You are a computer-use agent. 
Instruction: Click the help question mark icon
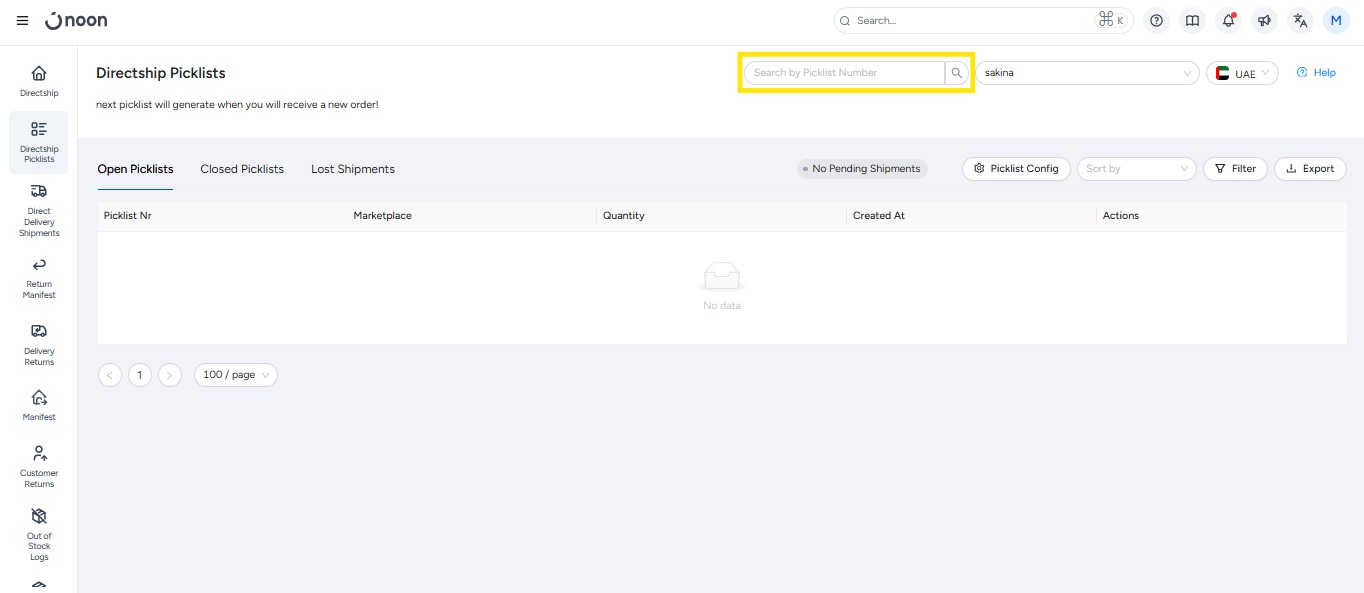coord(1157,21)
